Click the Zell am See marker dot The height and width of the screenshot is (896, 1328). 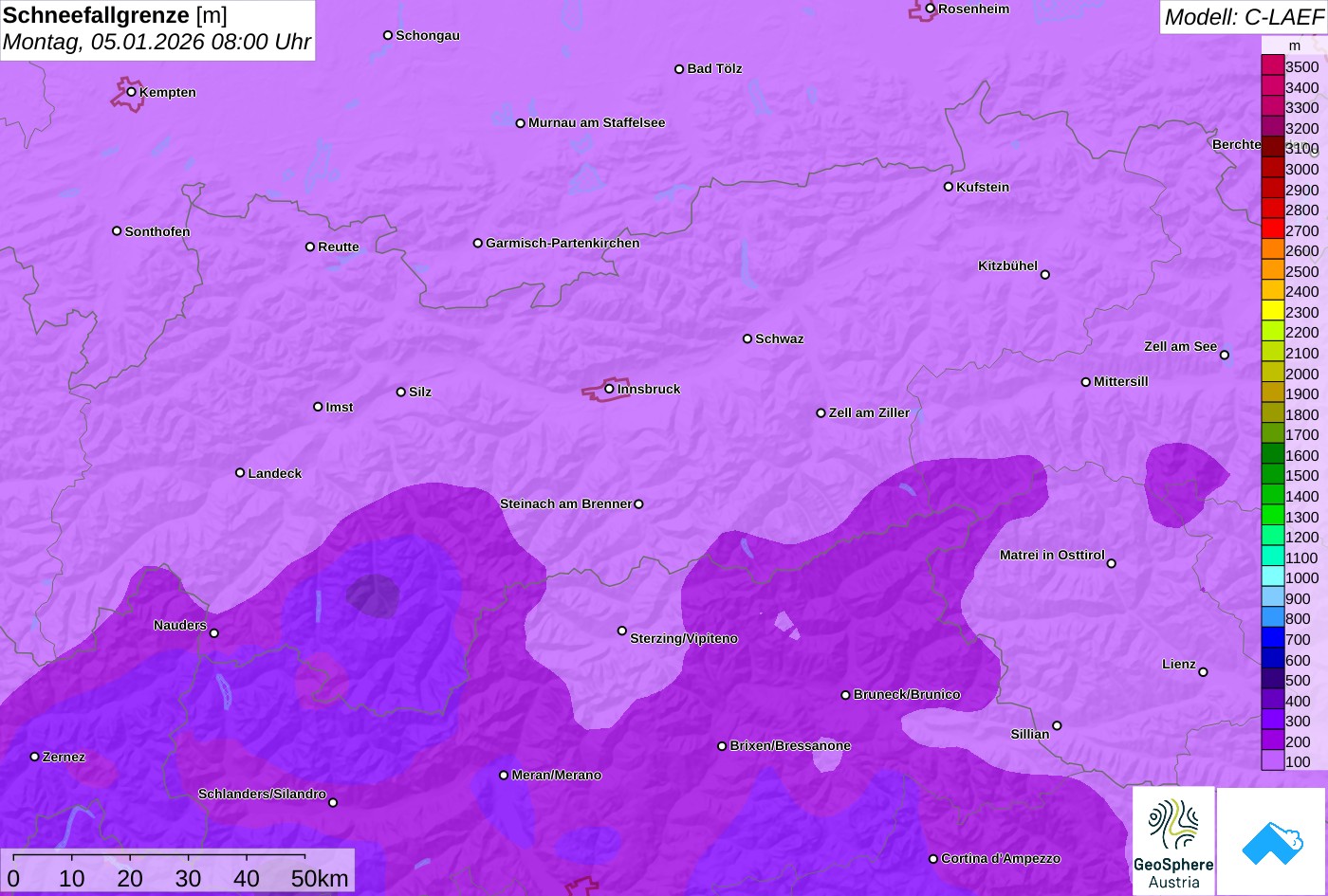1224,355
